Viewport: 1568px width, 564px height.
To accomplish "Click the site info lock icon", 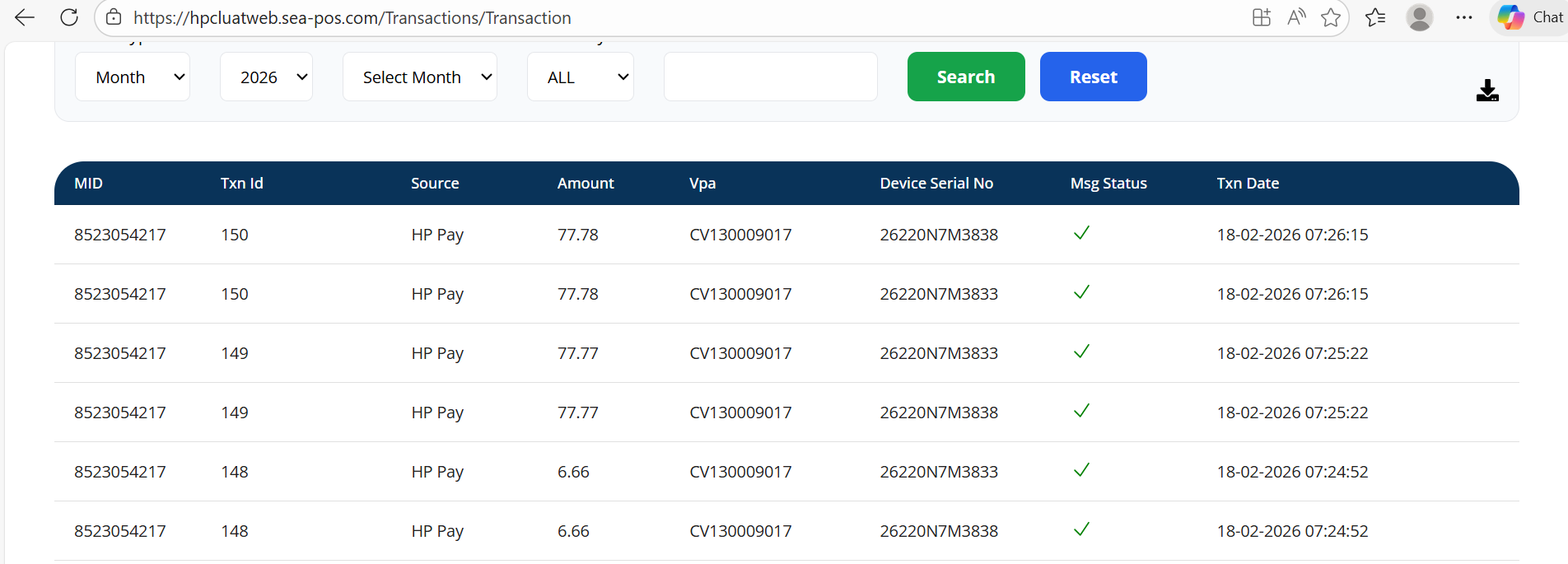I will click(114, 17).
